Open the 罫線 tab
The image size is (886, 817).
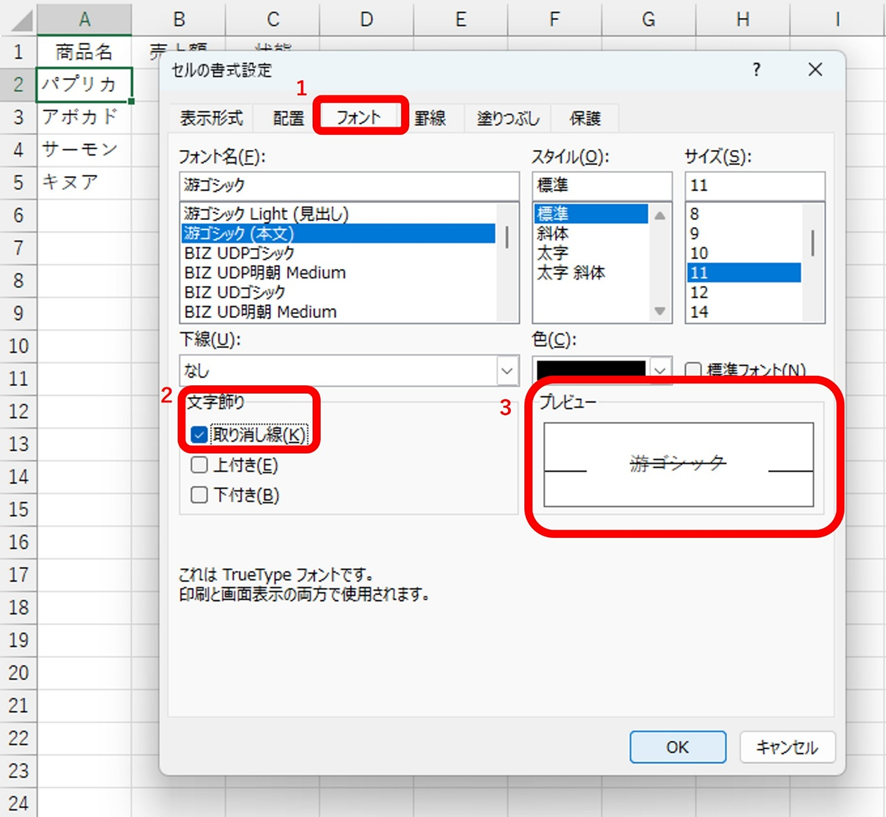(430, 118)
